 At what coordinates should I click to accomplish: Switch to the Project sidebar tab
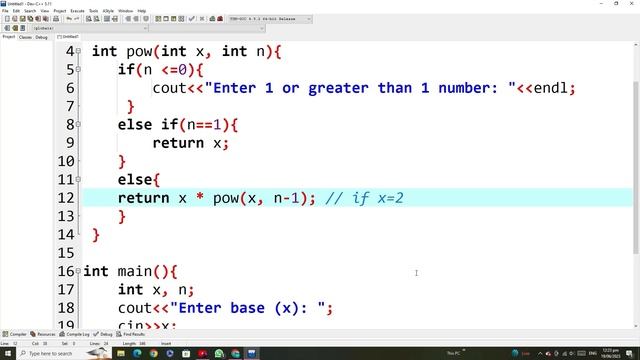[9, 37]
